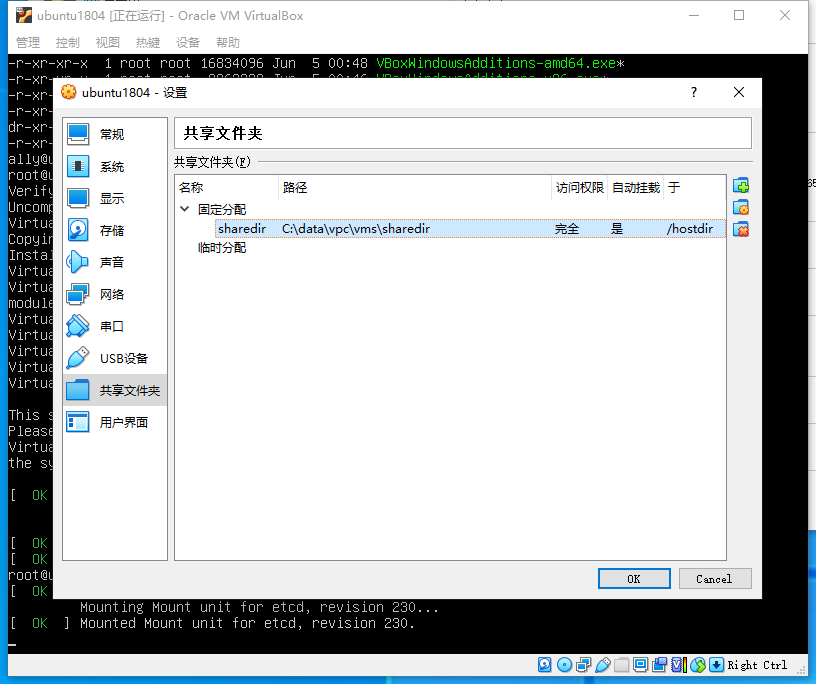Image resolution: width=816 pixels, height=684 pixels.
Task: Click the Cancel button
Action: (x=715, y=578)
